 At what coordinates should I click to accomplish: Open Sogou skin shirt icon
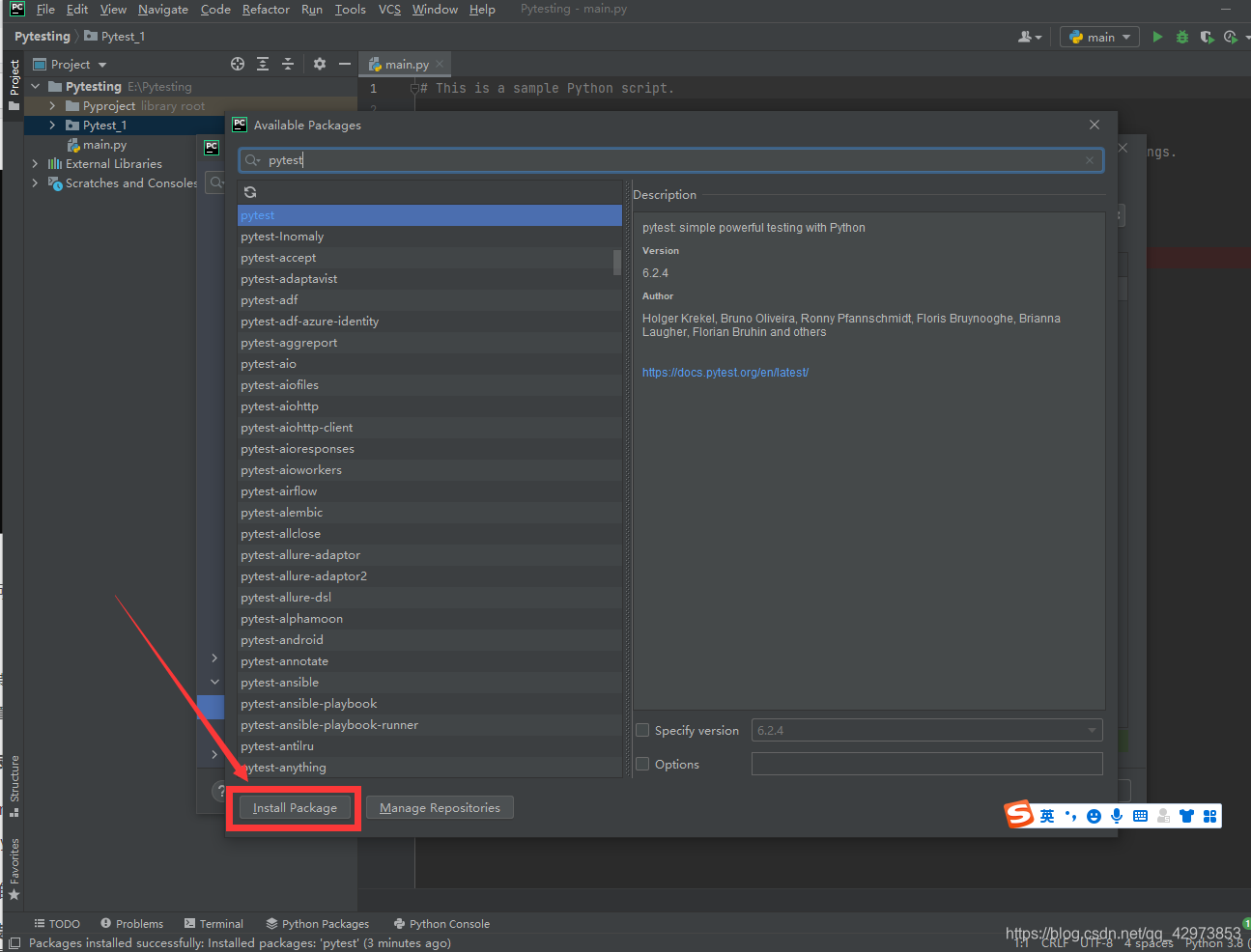pyautogui.click(x=1186, y=816)
